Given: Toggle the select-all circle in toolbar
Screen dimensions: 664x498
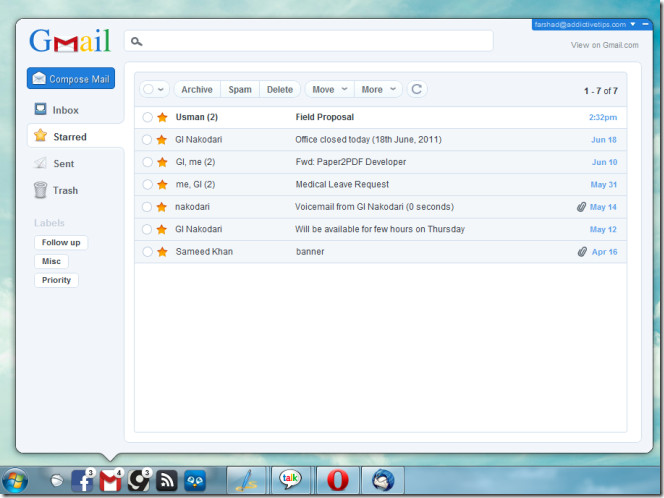Looking at the screenshot, I should tap(148, 89).
